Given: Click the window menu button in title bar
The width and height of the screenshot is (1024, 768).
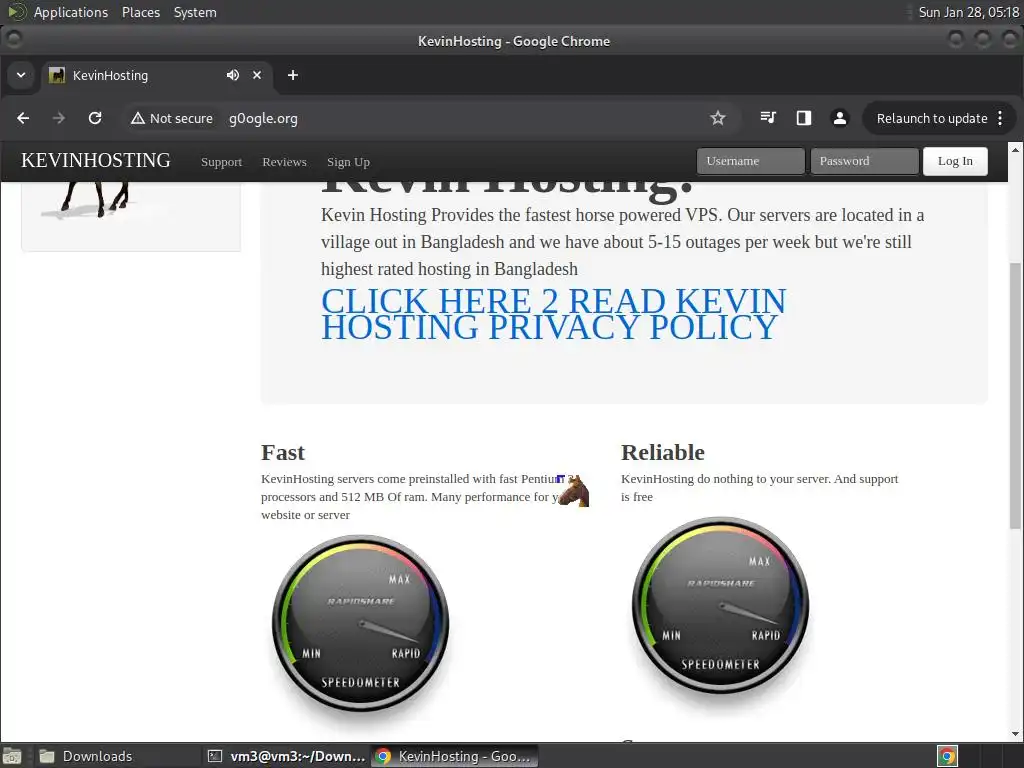Looking at the screenshot, I should (x=13, y=40).
